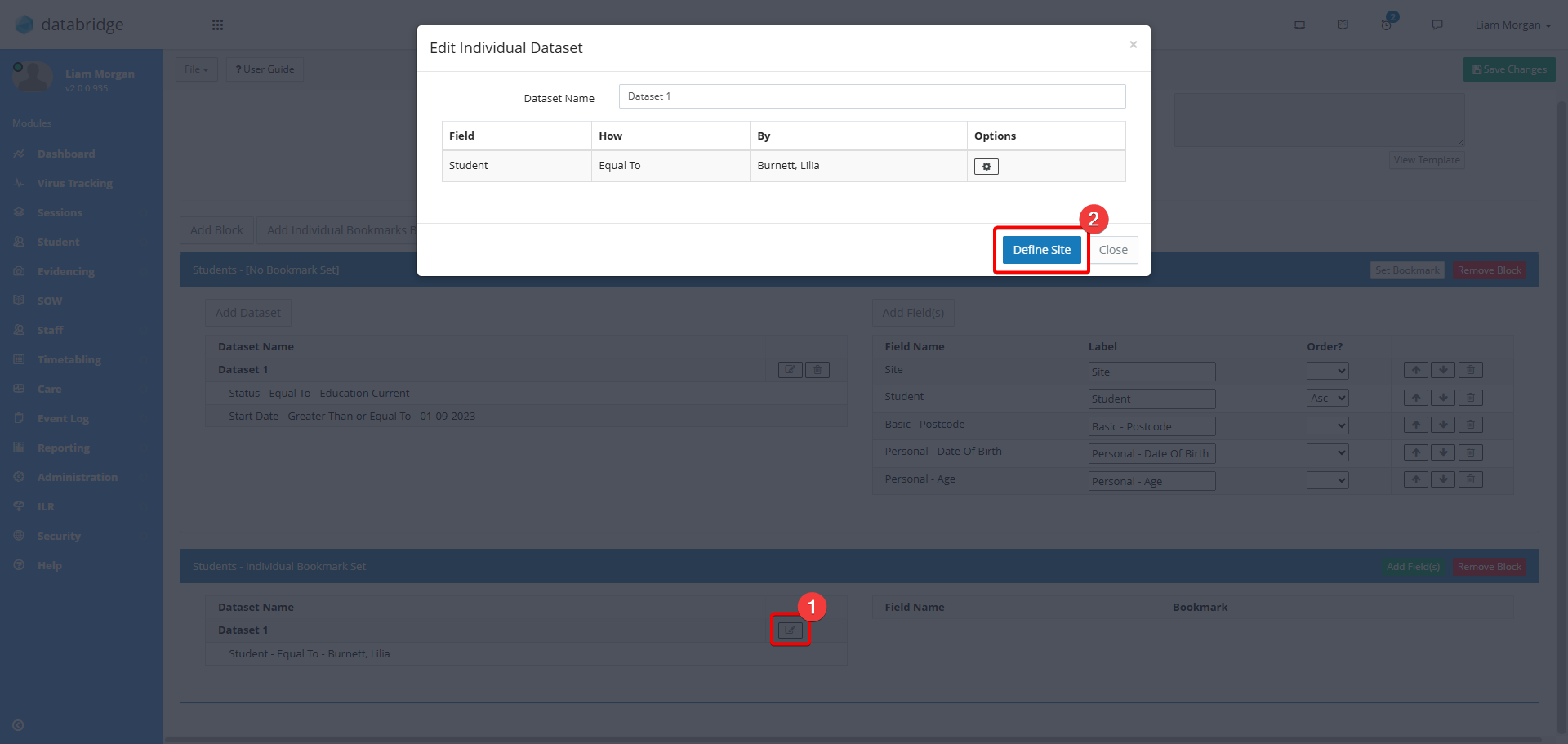
Task: Expand the Liam Morgan user dropdown
Action: click(x=1512, y=25)
